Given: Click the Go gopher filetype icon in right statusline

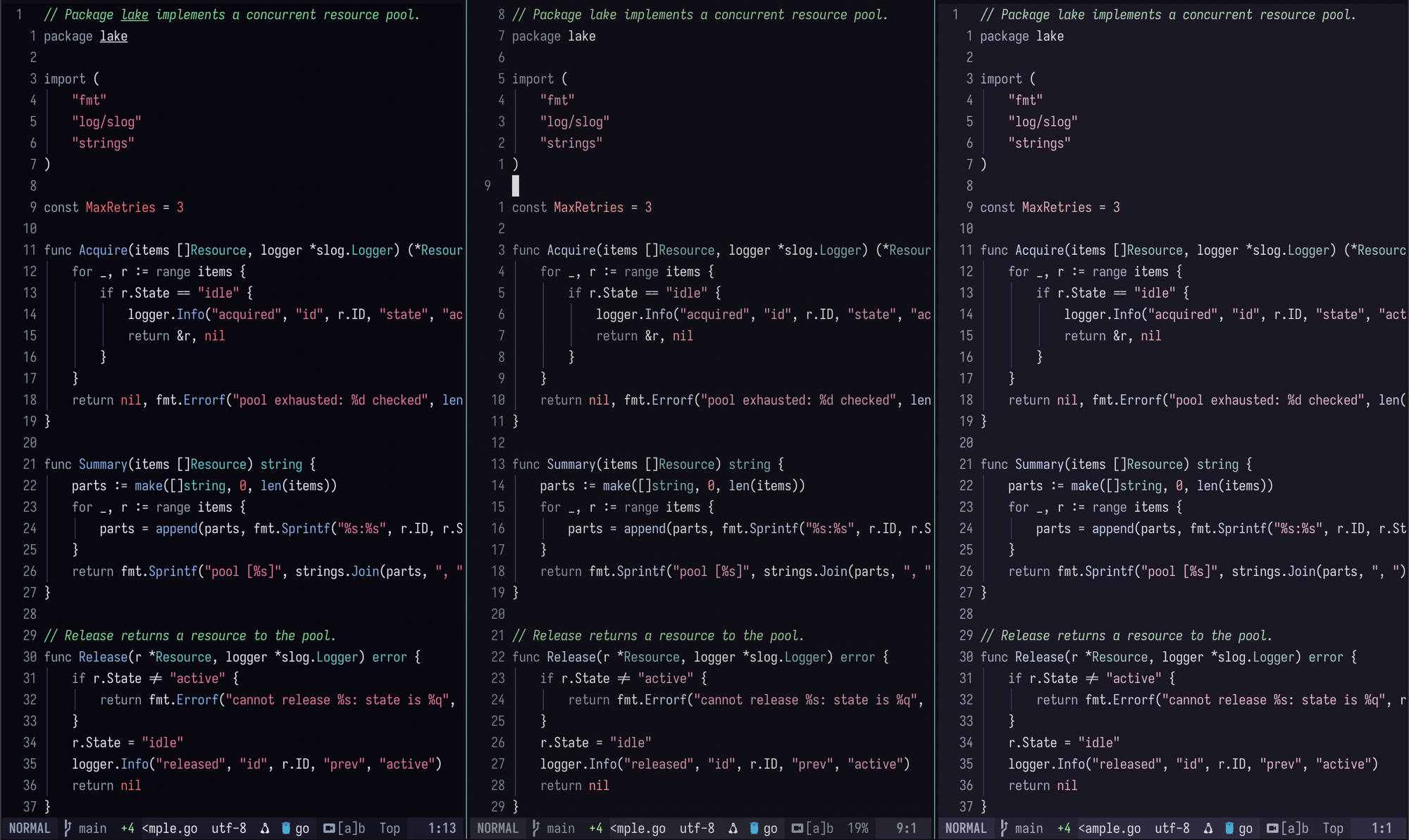Looking at the screenshot, I should click(x=1229, y=828).
